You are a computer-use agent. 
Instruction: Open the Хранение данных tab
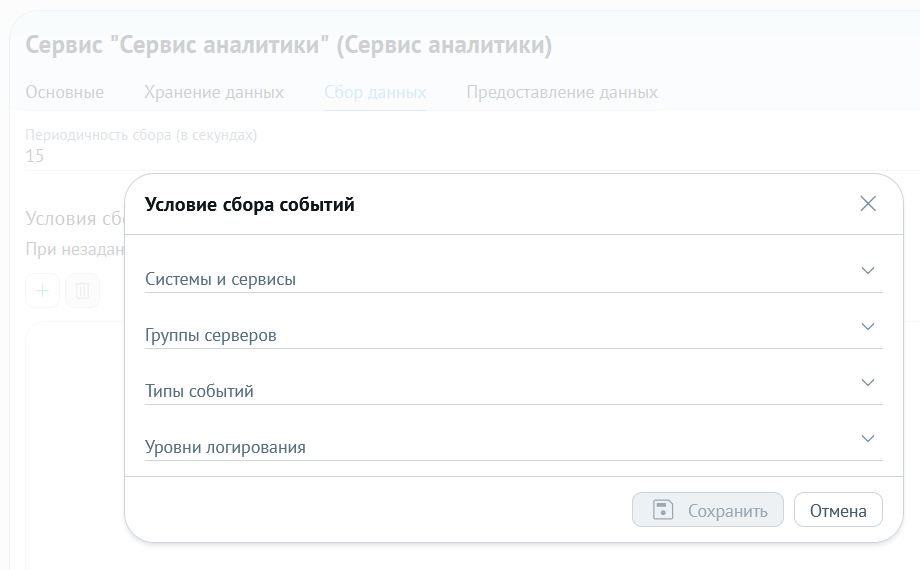click(x=214, y=92)
